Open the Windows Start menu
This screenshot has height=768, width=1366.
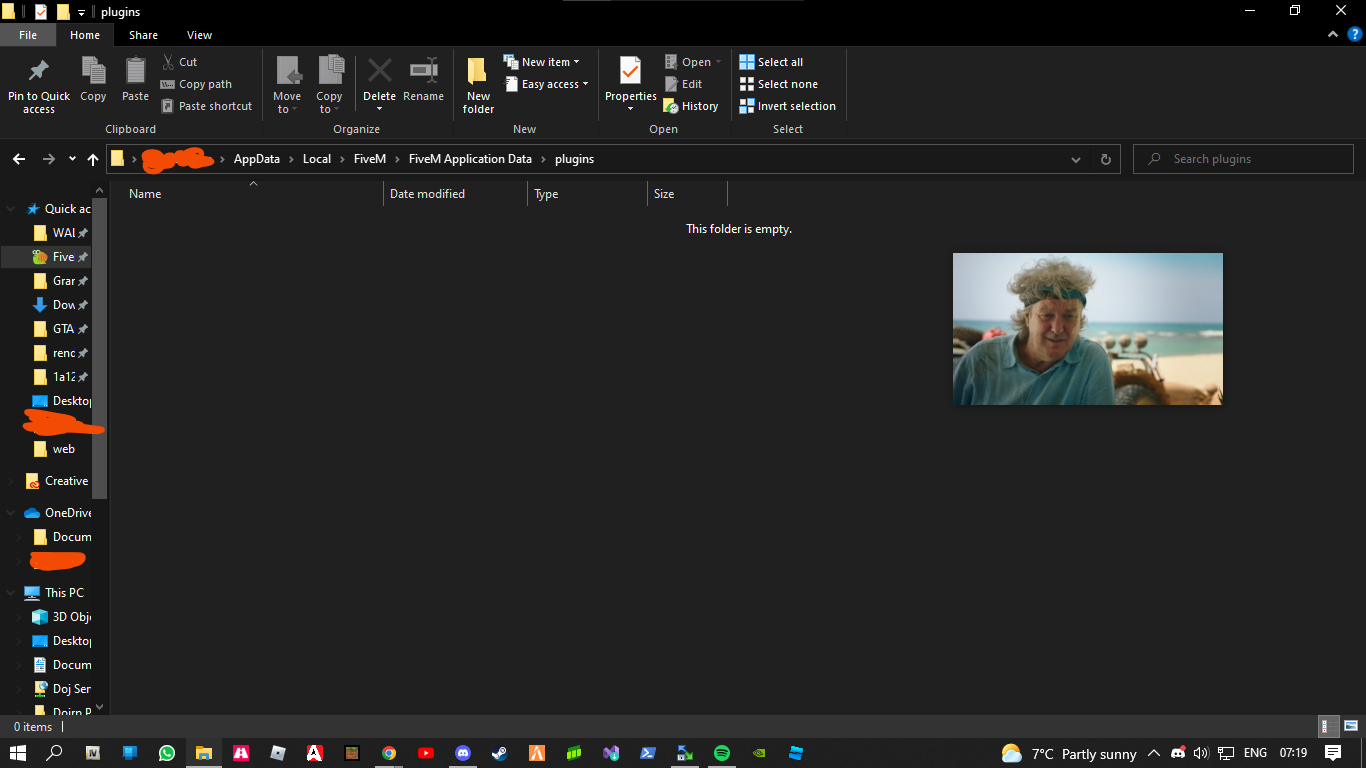coord(18,753)
